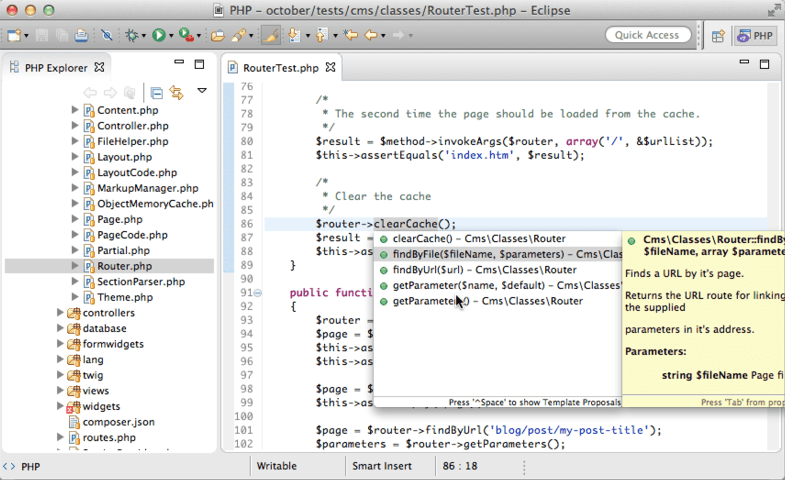Click the Back navigation arrow in toolbar
This screenshot has height=480, width=785.
371,35
